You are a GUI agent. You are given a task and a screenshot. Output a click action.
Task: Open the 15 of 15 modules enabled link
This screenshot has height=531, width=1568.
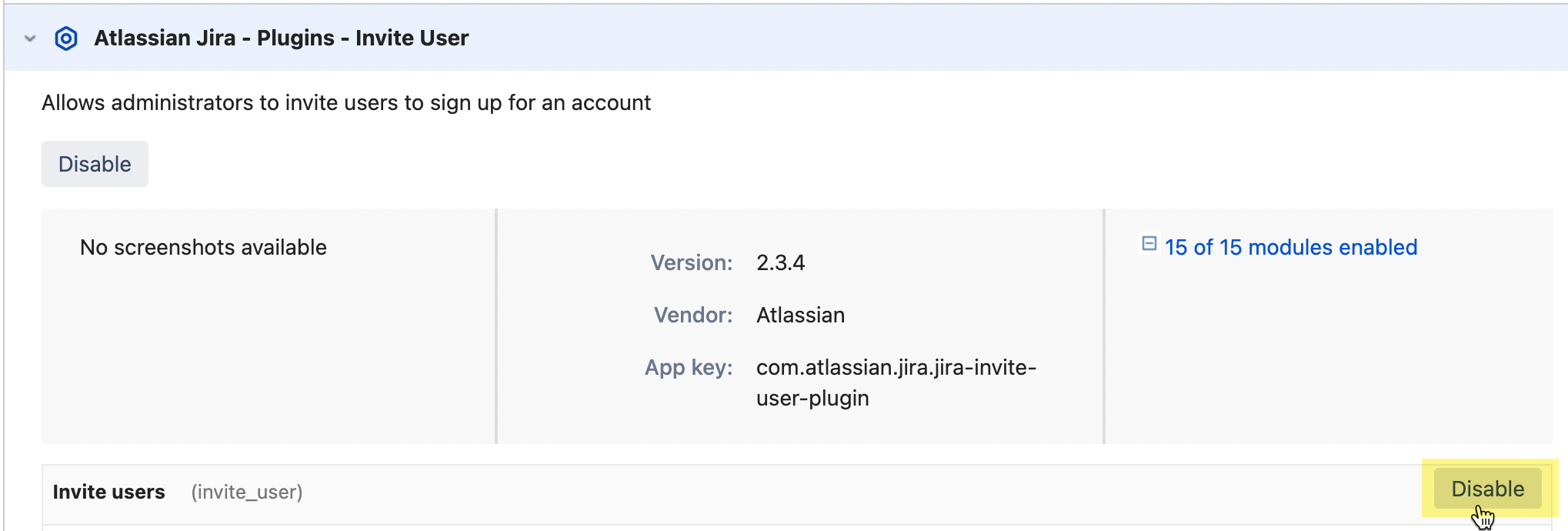point(1290,247)
